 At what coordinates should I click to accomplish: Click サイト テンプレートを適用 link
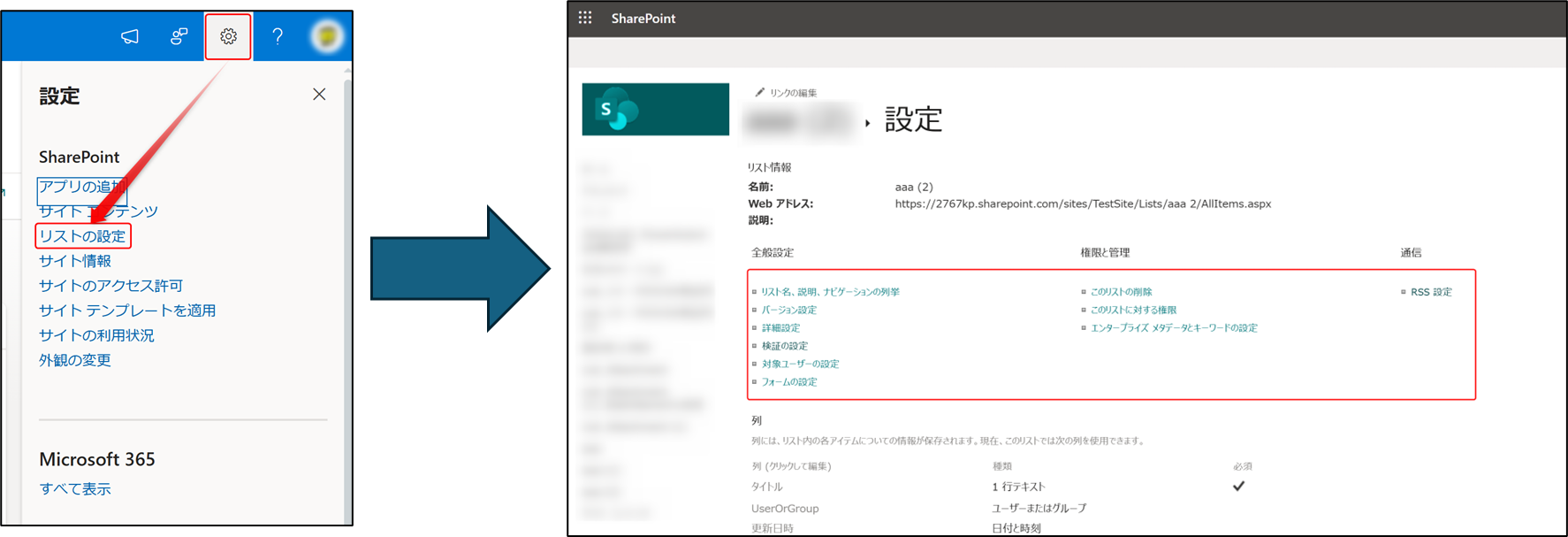tap(127, 311)
